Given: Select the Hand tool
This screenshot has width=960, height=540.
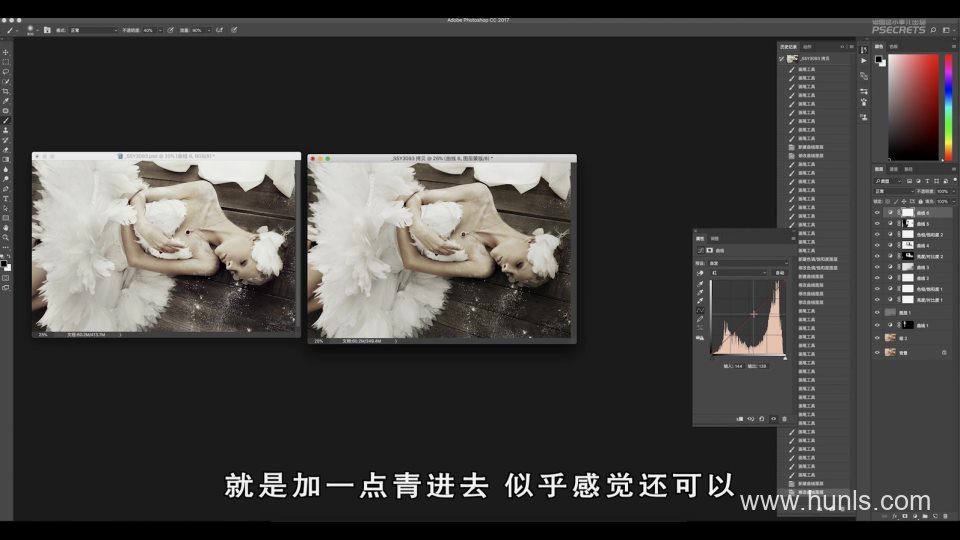Looking at the screenshot, I should pyautogui.click(x=6, y=227).
